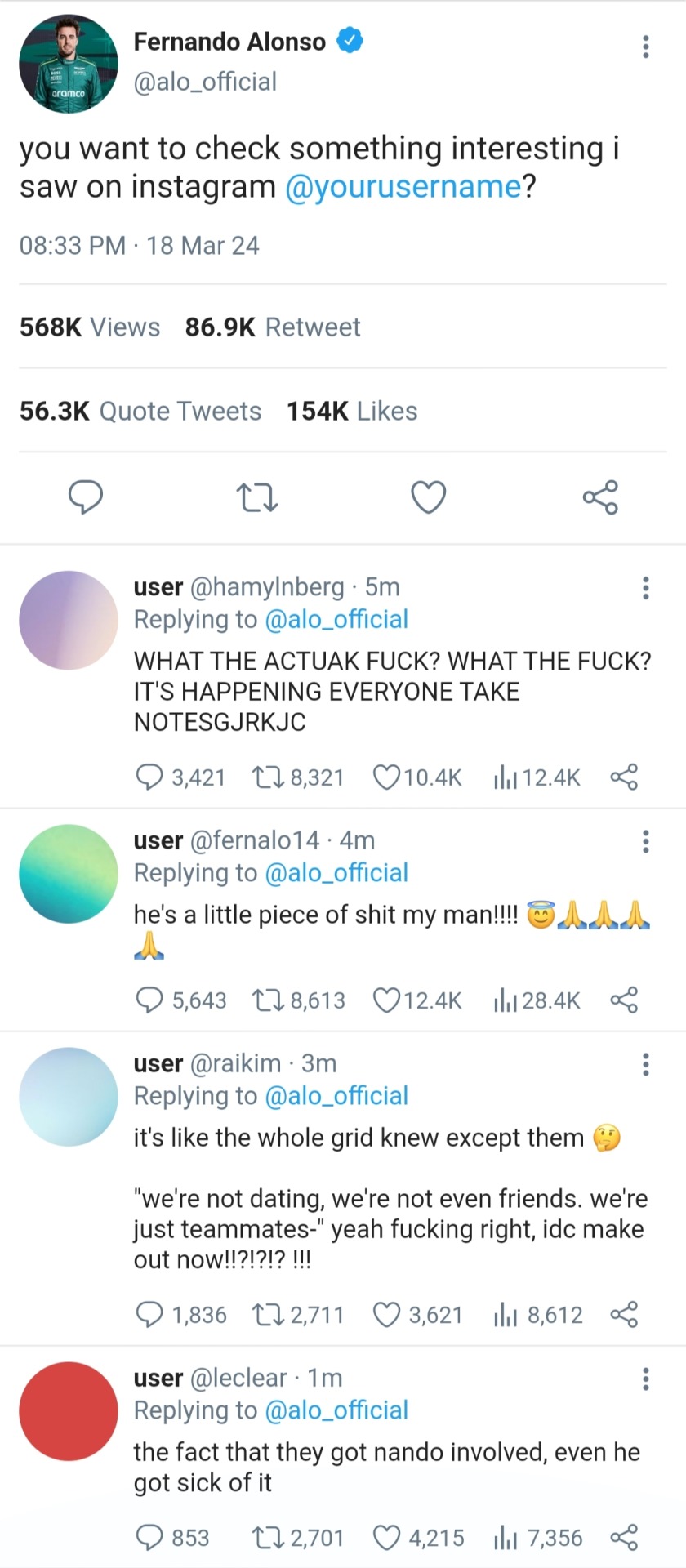Open options menu on @fernalo14's reply
This screenshot has height=1568, width=686.
[x=645, y=841]
